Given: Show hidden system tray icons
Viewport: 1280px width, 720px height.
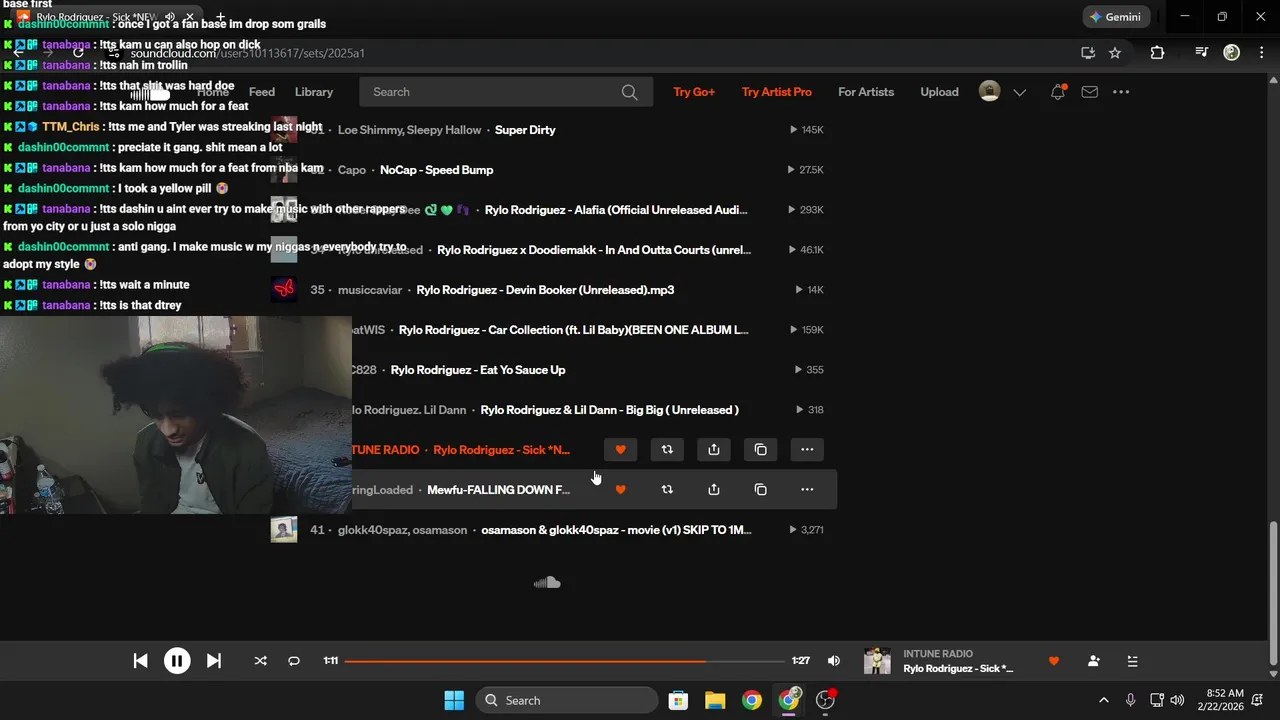Looking at the screenshot, I should point(1104,700).
